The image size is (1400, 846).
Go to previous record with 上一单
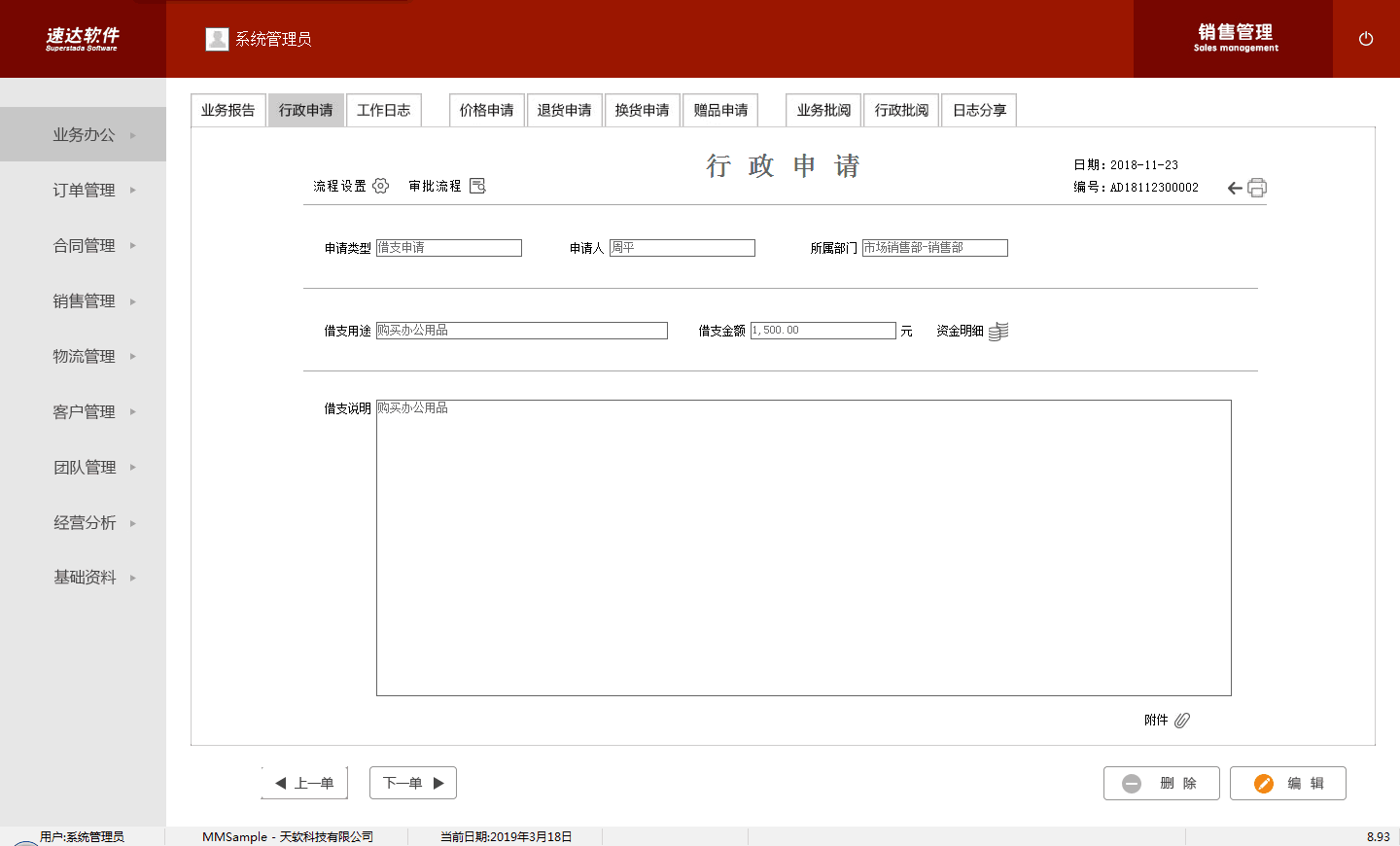tap(304, 783)
